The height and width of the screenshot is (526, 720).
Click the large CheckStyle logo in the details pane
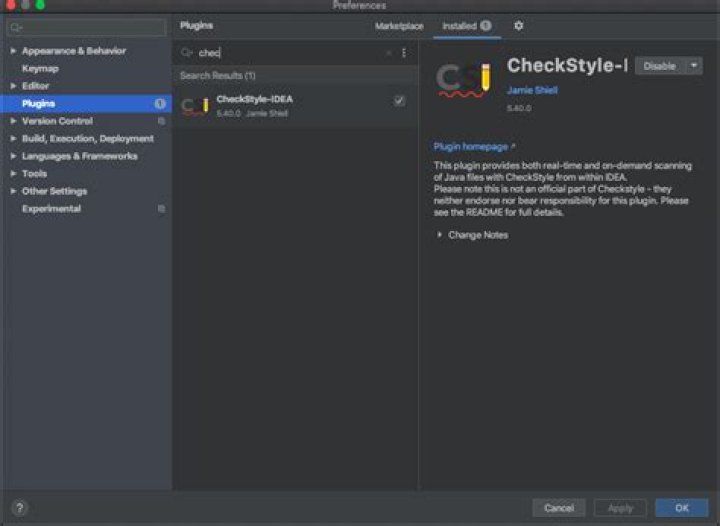(463, 80)
